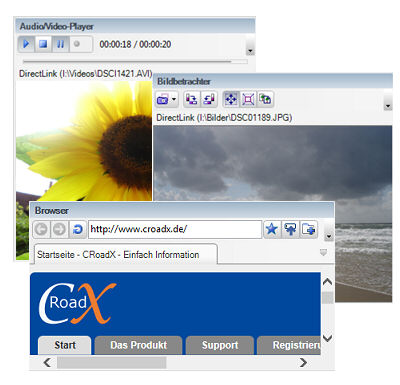Open the browser tab list arrow
The height and width of the screenshot is (385, 400).
point(323,252)
